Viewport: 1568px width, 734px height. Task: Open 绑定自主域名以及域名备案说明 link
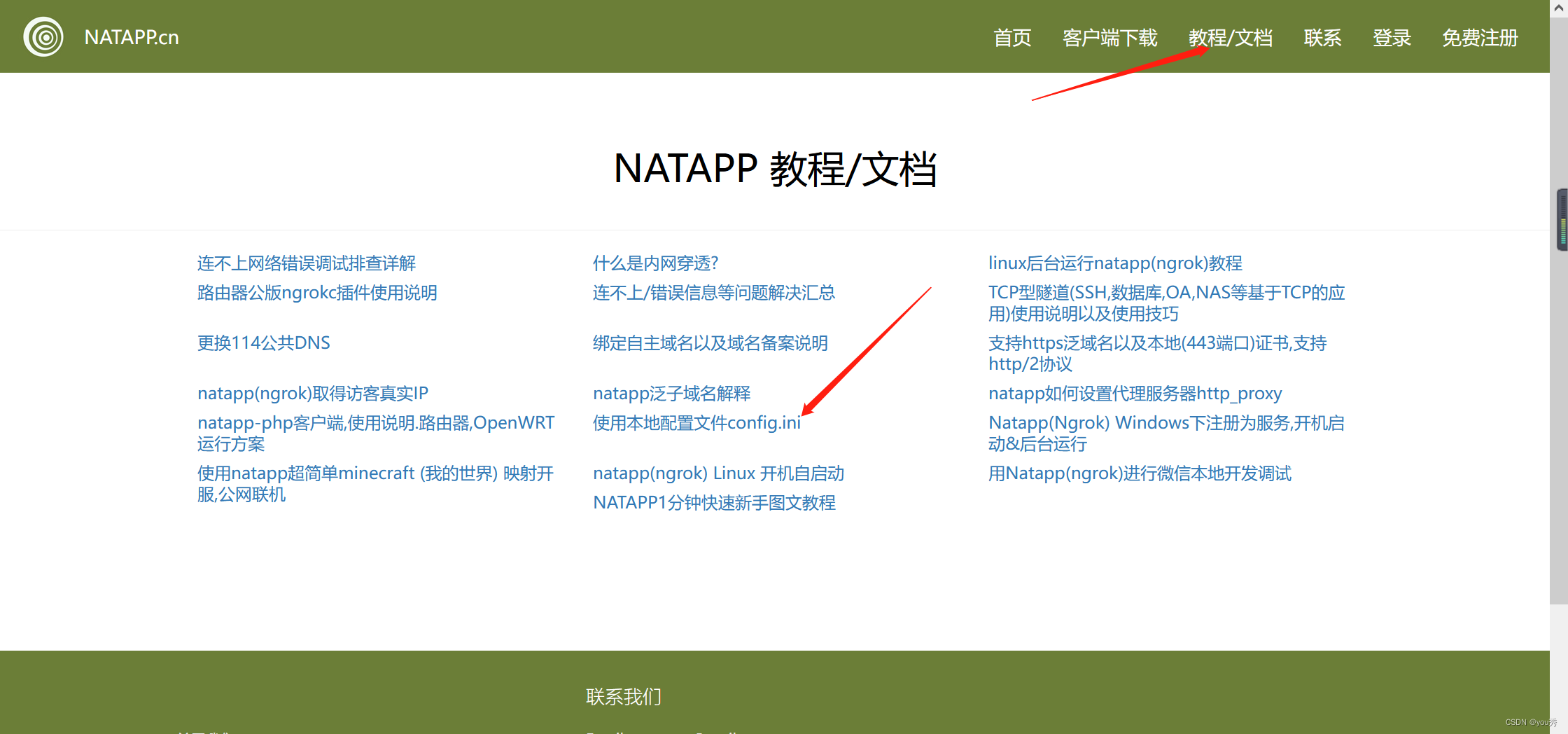click(x=710, y=343)
